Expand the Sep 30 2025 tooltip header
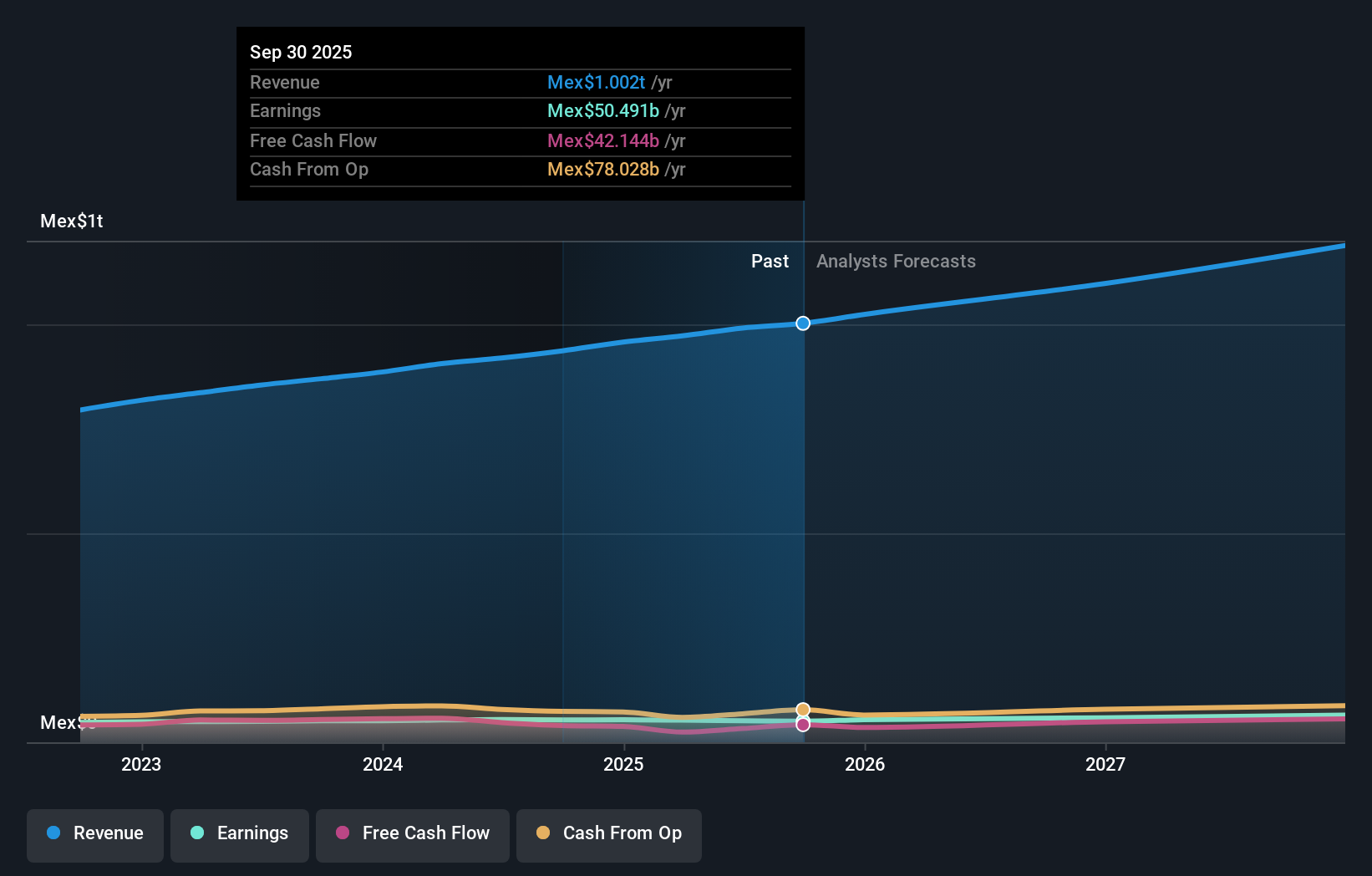 coord(301,52)
